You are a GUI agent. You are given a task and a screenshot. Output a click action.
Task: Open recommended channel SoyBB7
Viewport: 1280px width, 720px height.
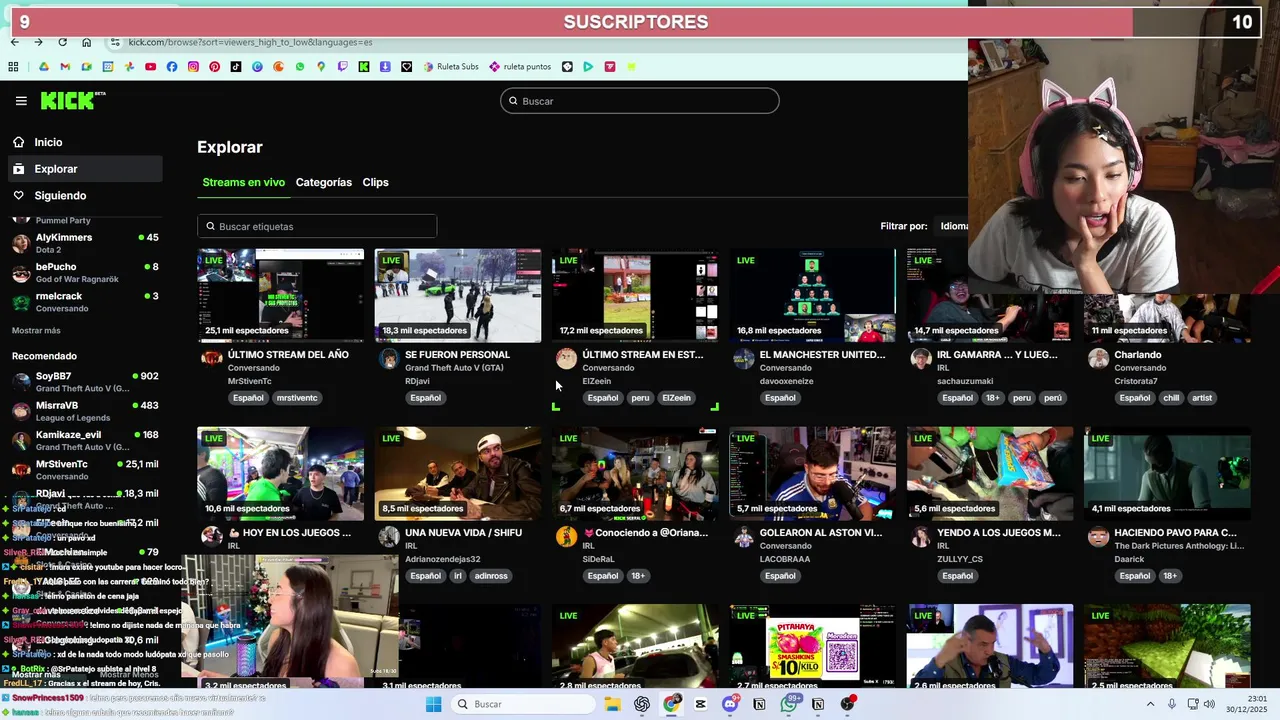(x=84, y=381)
